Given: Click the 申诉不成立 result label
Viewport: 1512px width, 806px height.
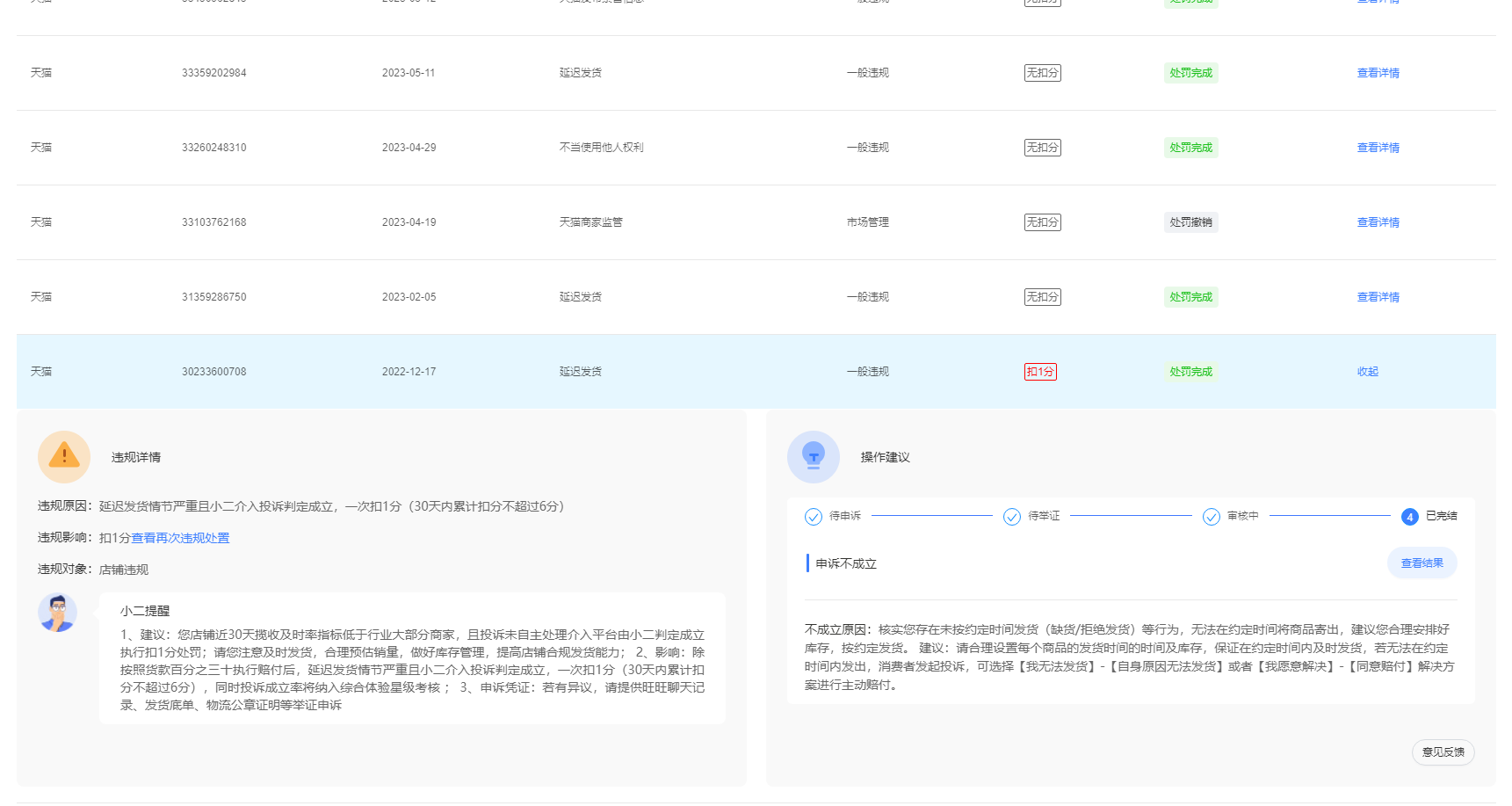Looking at the screenshot, I should pyautogui.click(x=846, y=563).
